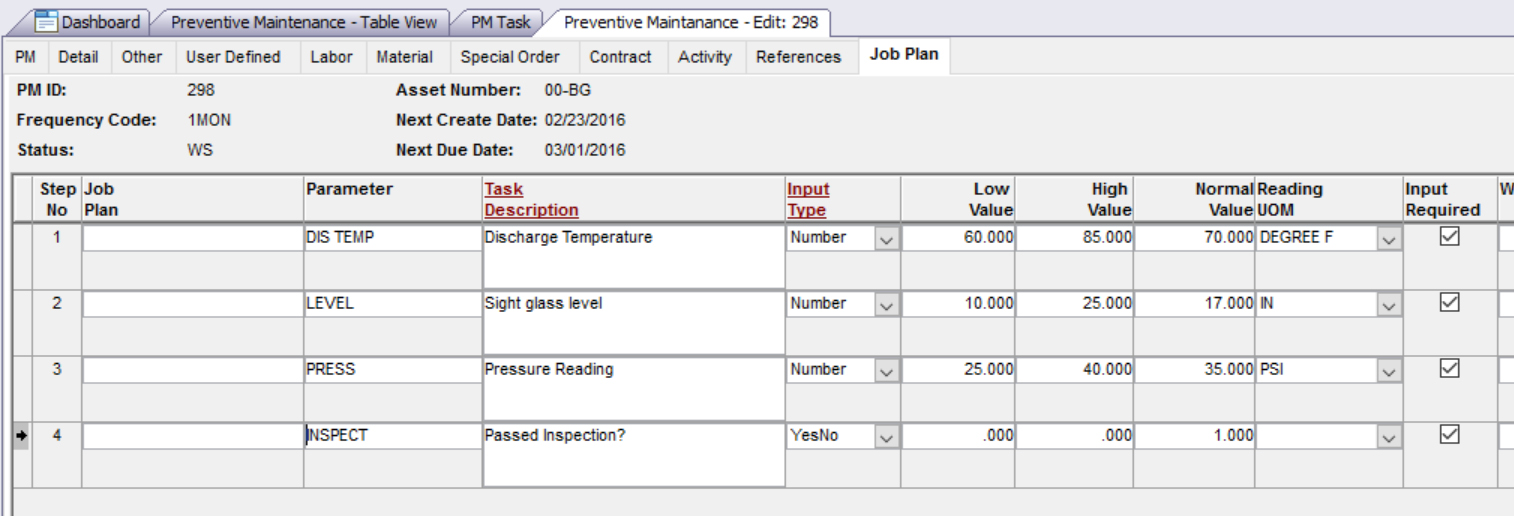Open Input Type dropdown for Discharge Temperature
This screenshot has height=516, width=1514.
[886, 238]
